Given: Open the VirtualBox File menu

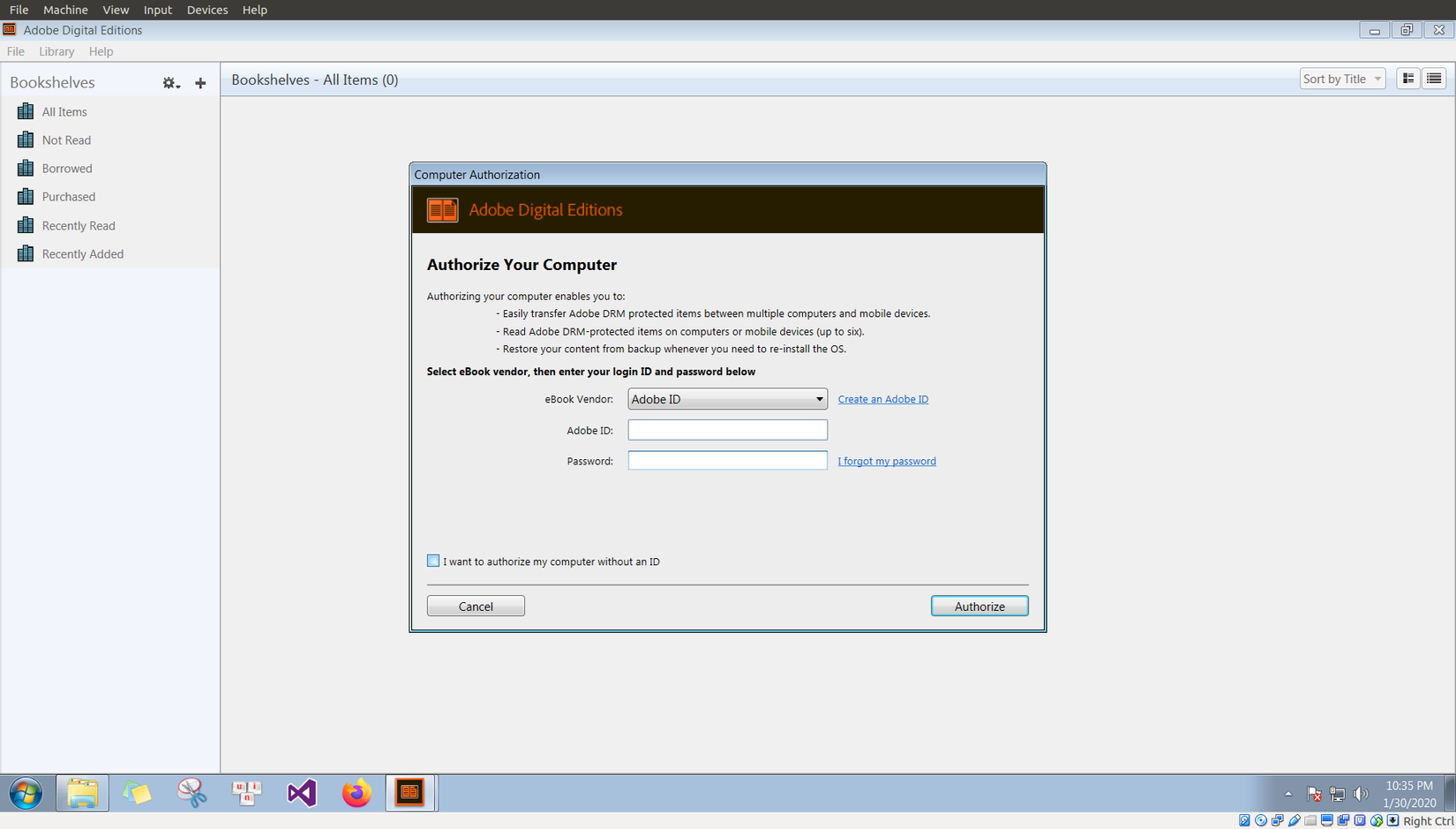Looking at the screenshot, I should (x=19, y=10).
